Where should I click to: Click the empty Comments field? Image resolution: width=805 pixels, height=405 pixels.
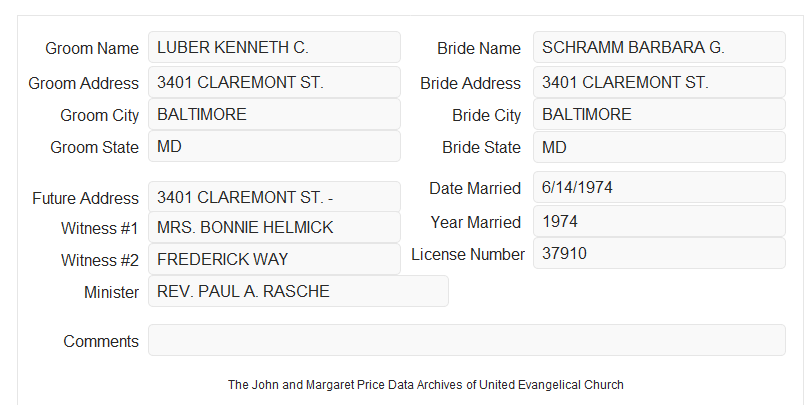[467, 340]
